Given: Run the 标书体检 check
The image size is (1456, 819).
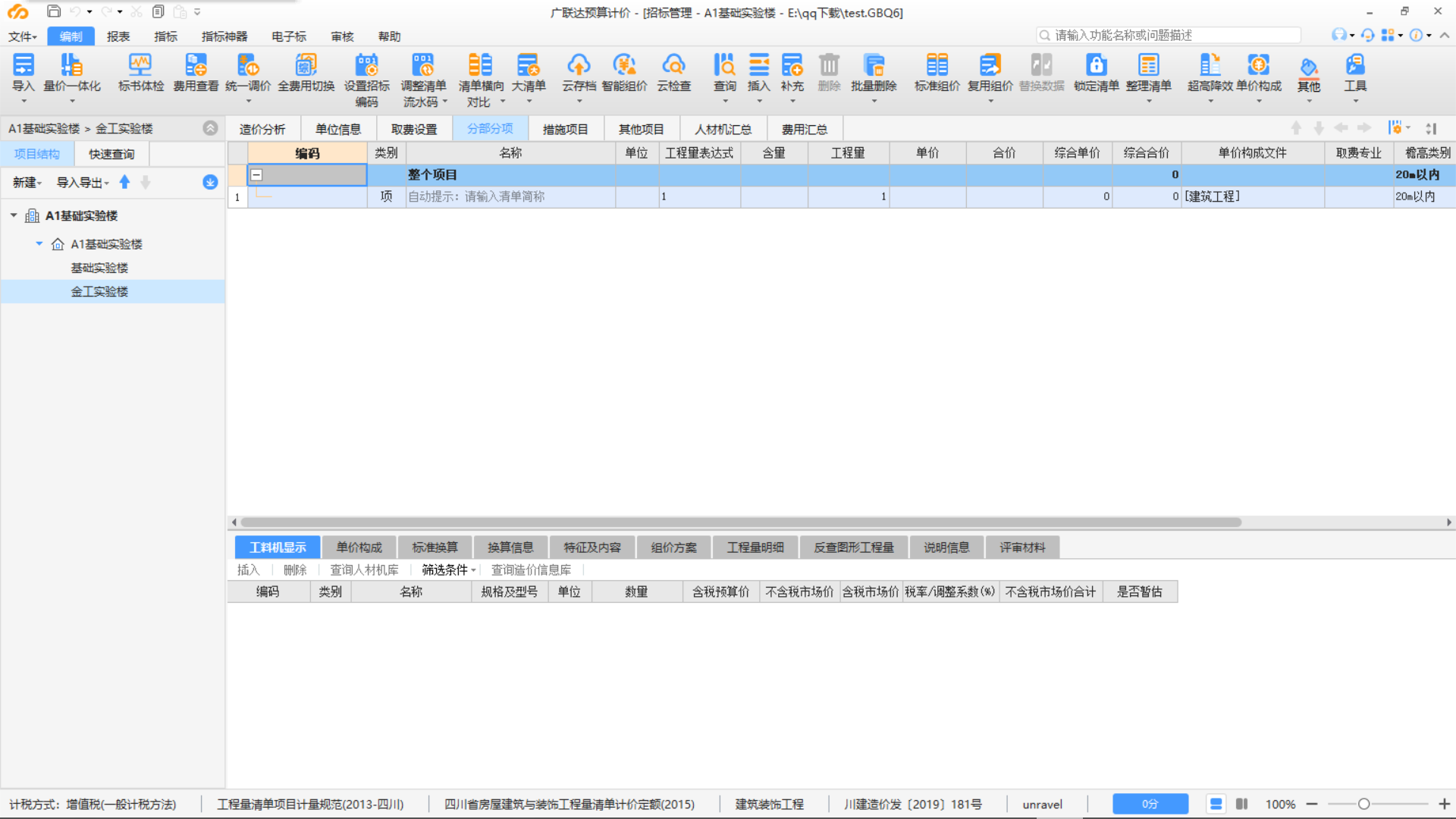Looking at the screenshot, I should [140, 73].
